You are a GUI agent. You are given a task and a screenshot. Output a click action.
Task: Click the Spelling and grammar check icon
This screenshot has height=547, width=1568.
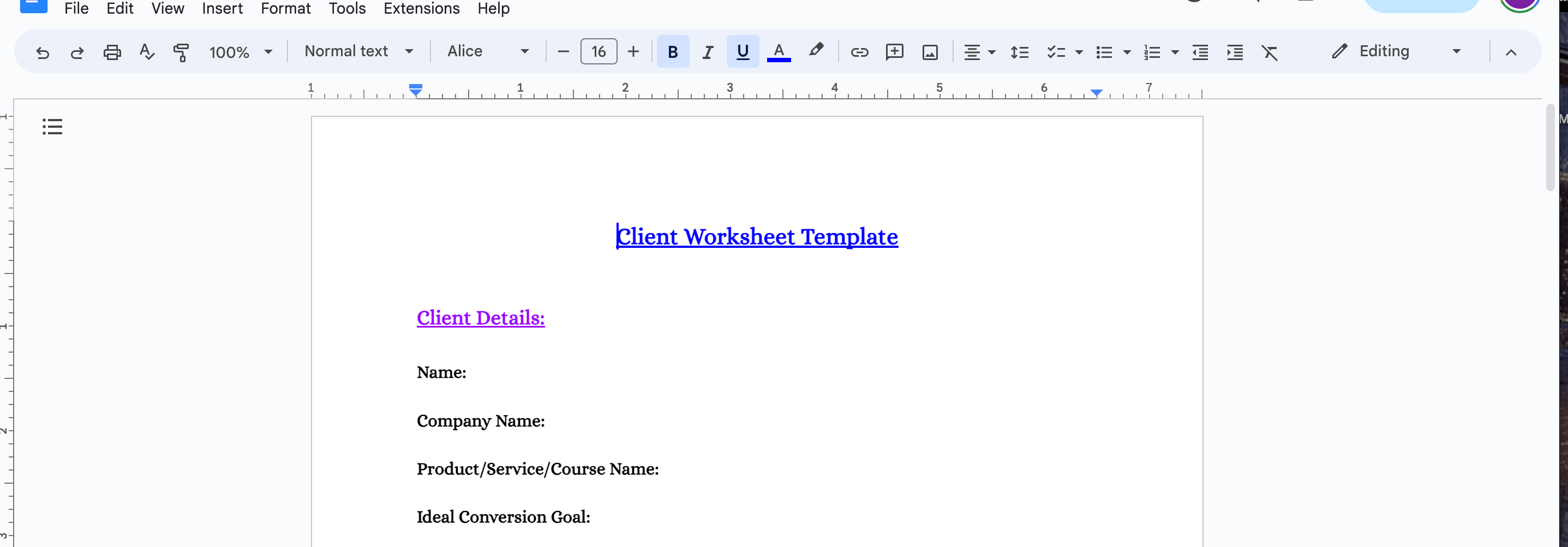pos(146,52)
